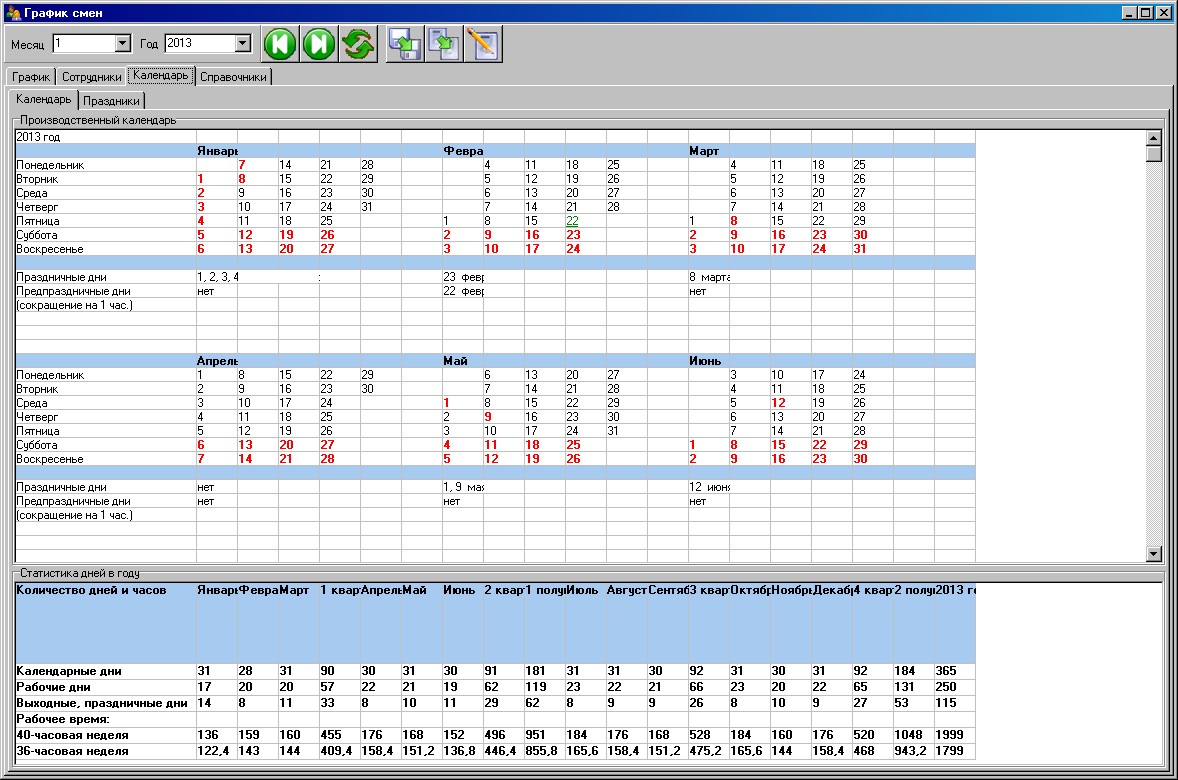This screenshot has height=780, width=1178.
Task: Click the График смен title bar icon
Action: (13, 13)
